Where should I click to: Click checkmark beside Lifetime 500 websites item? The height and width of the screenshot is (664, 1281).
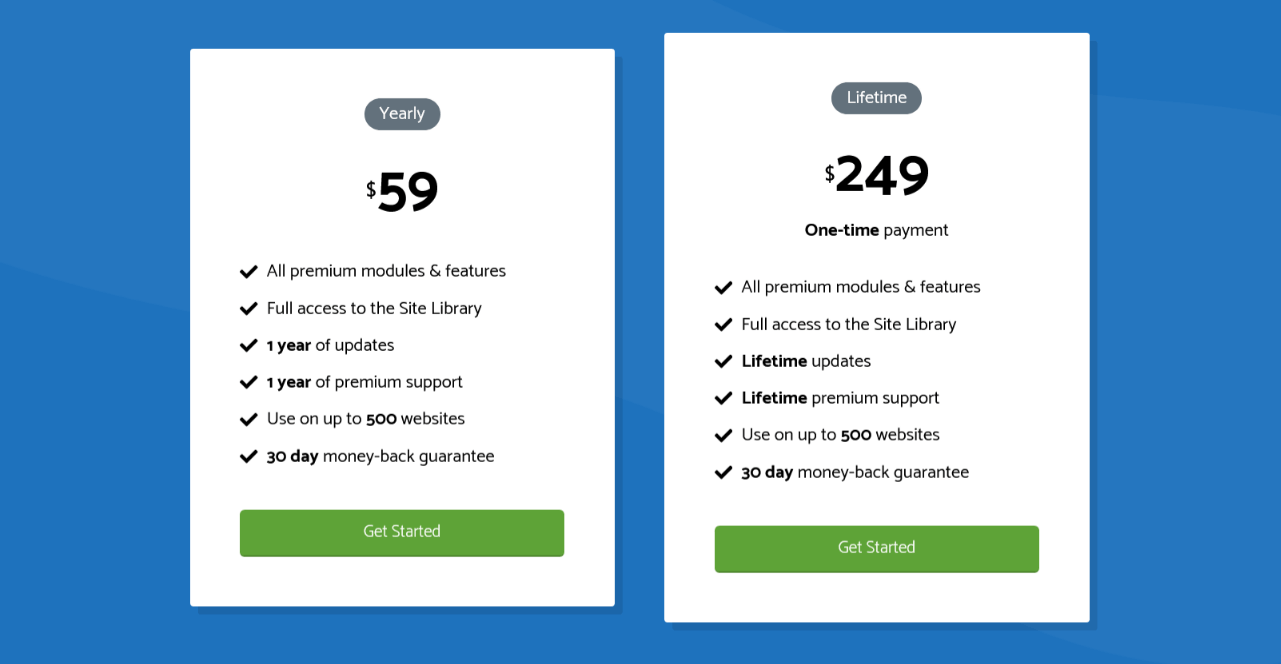[724, 436]
